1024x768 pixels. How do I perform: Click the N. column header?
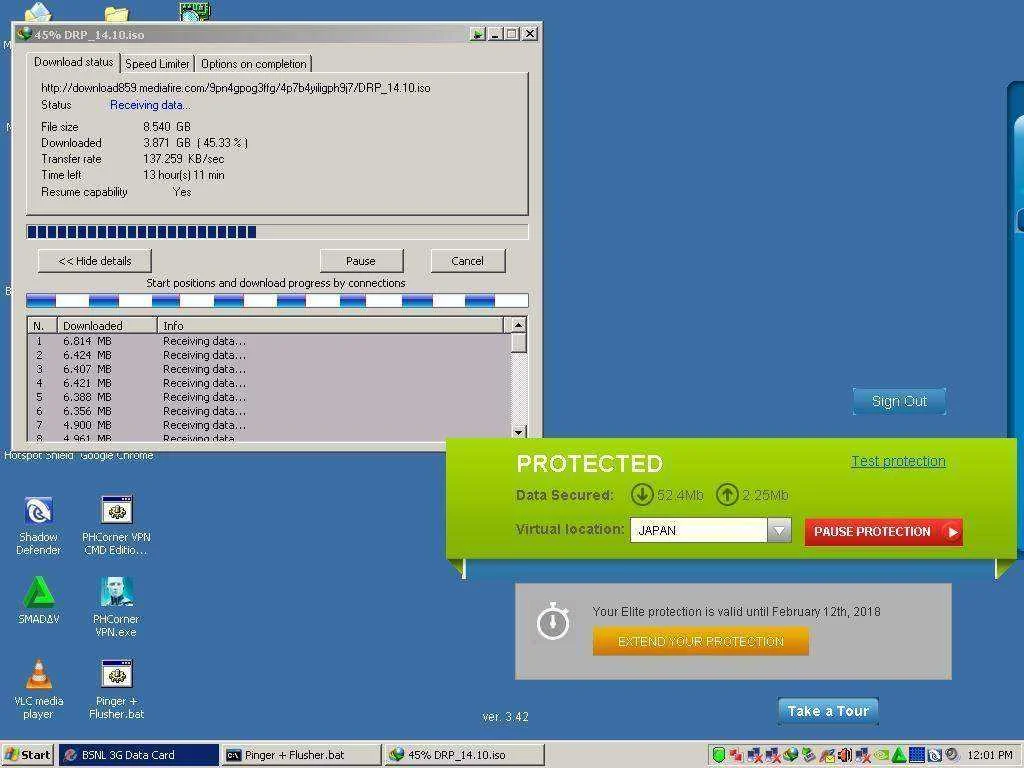tap(42, 325)
